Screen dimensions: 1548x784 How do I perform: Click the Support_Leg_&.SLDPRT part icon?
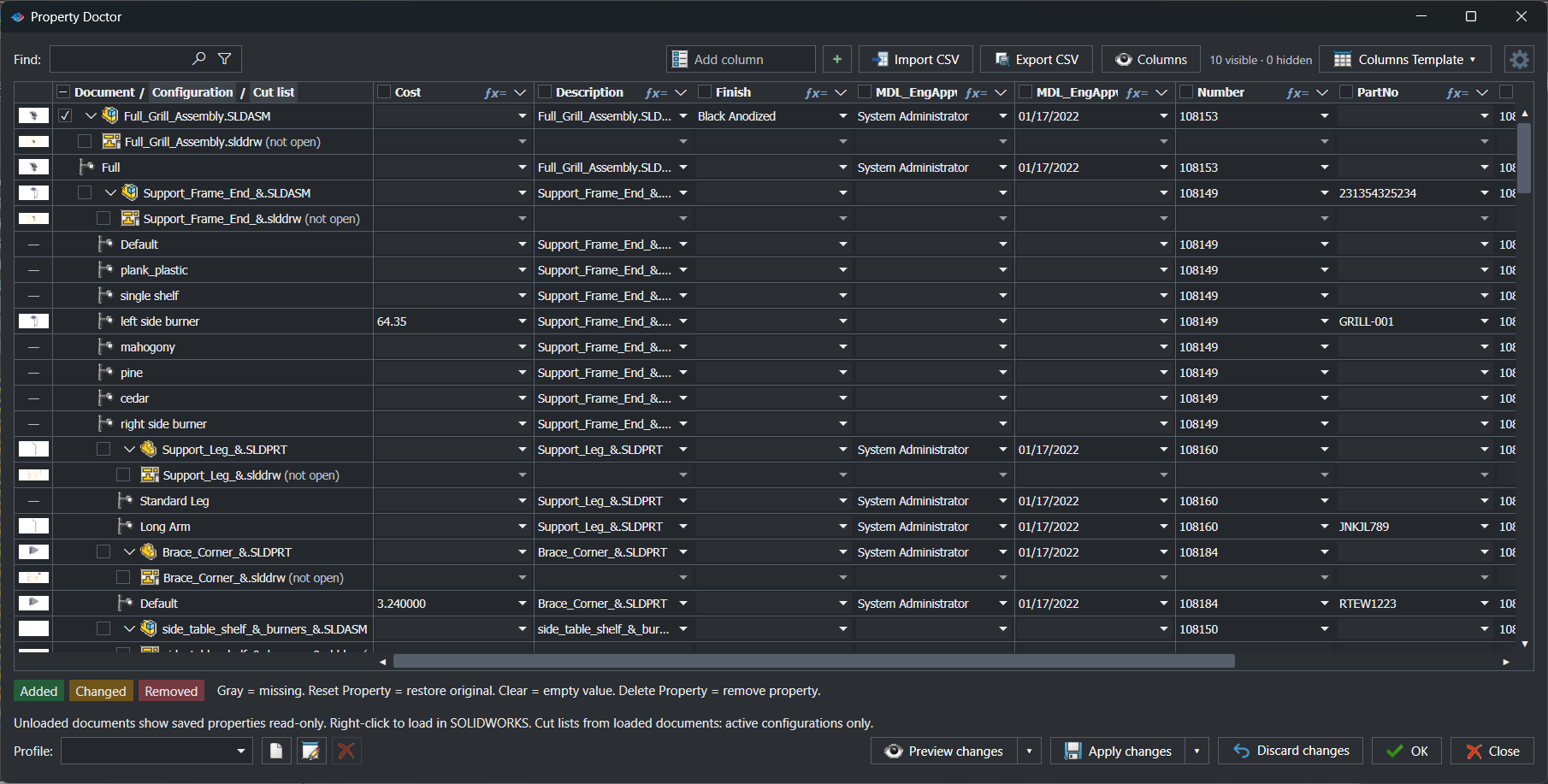149,449
